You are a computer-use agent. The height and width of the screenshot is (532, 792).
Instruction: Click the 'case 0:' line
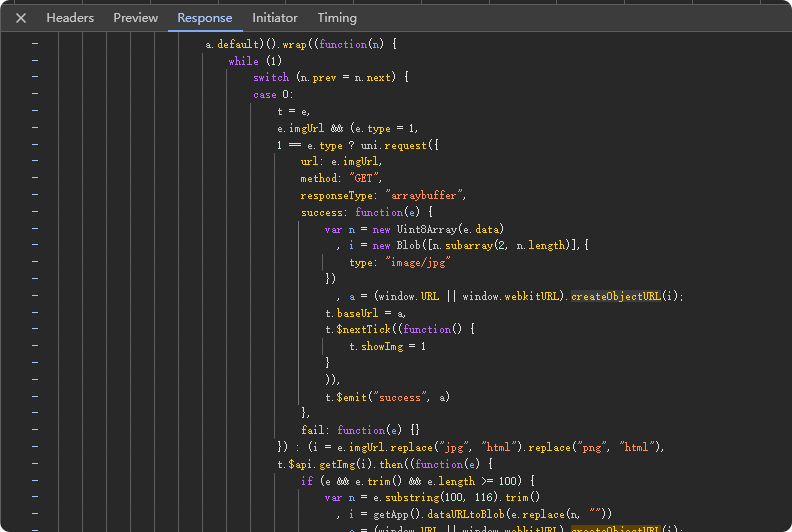[x=273, y=94]
